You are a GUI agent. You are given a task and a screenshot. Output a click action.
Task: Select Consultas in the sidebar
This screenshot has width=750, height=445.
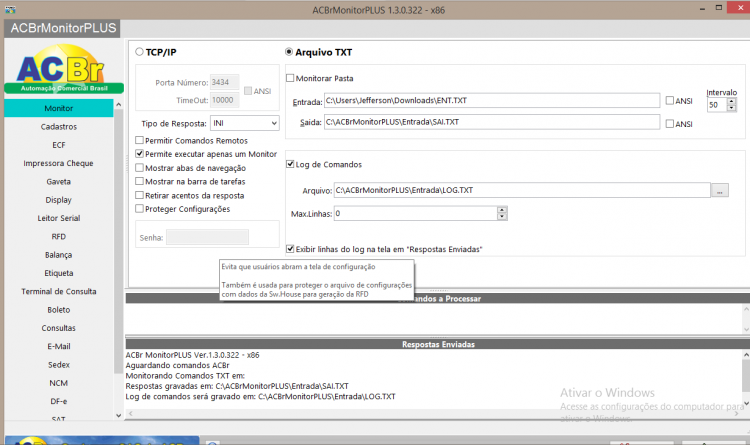59,328
